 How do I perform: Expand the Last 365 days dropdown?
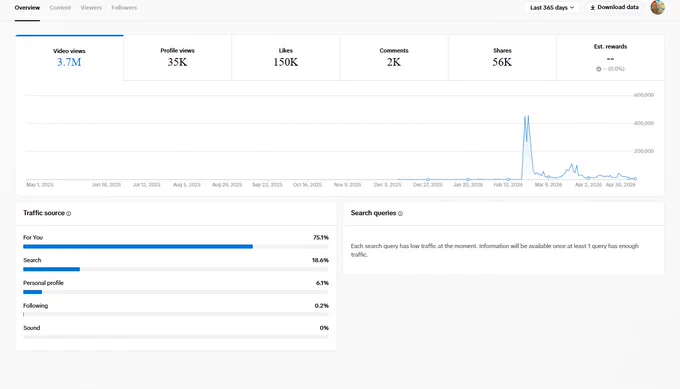tap(552, 7)
